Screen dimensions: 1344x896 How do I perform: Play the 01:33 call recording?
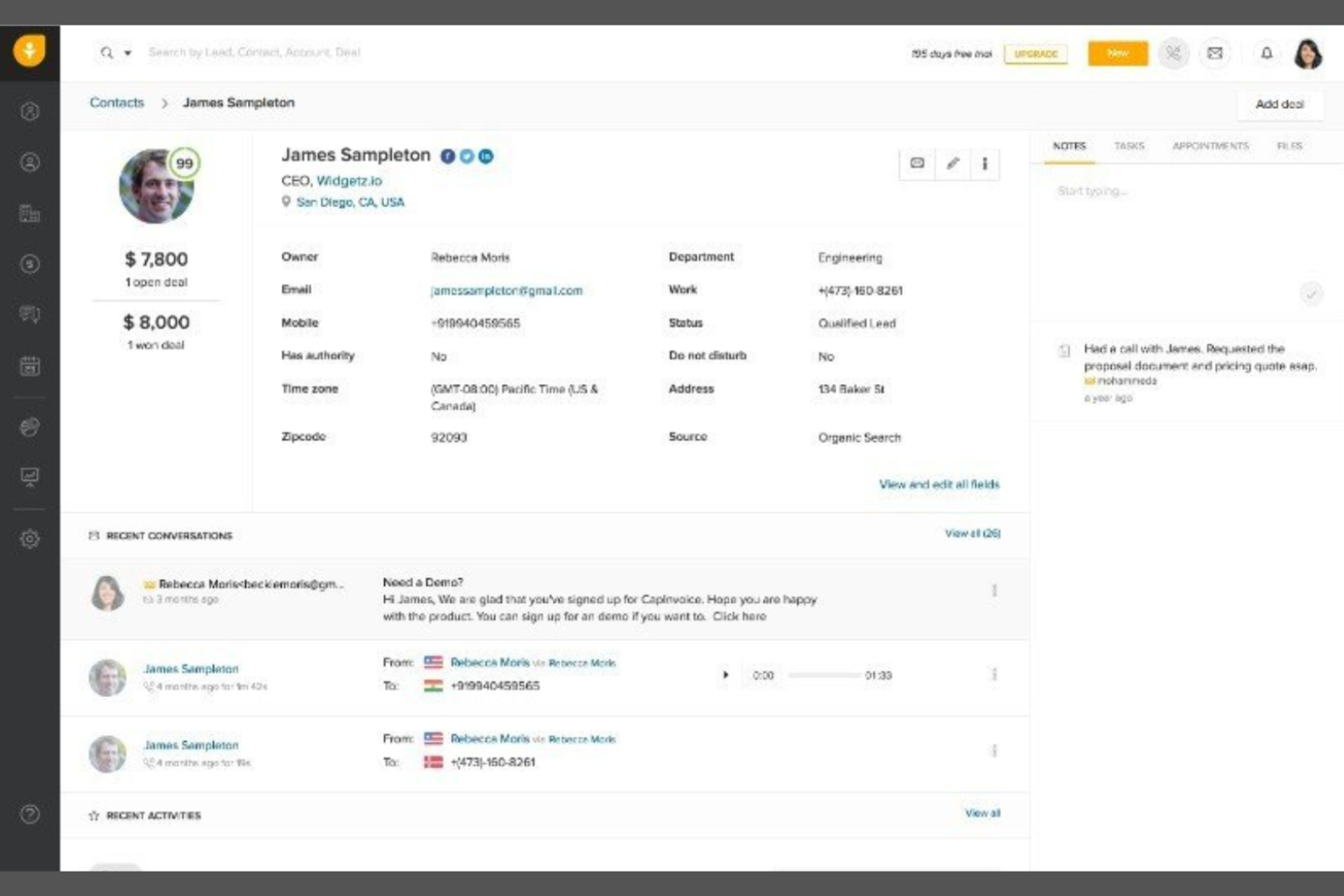pyautogui.click(x=725, y=675)
